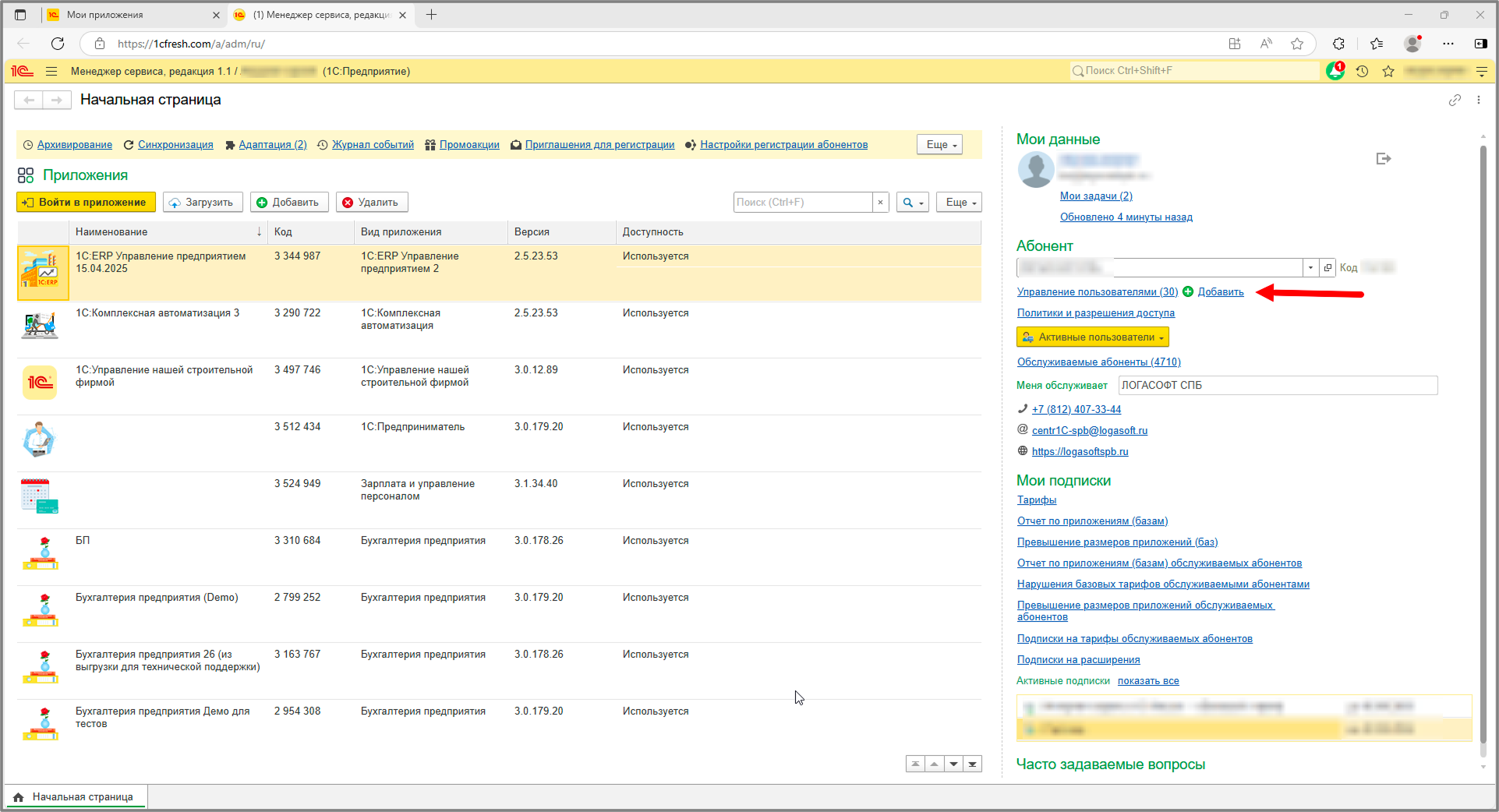This screenshot has width=1499, height=812.
Task: Click the logout icon in Мои данные
Action: click(x=1384, y=159)
